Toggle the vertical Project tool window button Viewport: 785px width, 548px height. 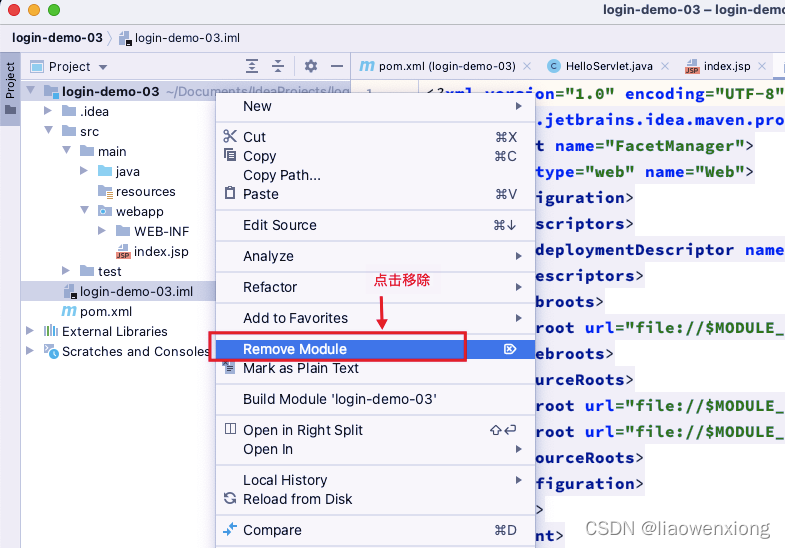click(x=10, y=89)
